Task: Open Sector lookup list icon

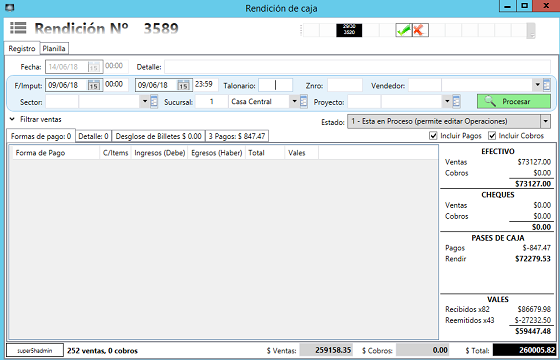Action: coord(154,101)
